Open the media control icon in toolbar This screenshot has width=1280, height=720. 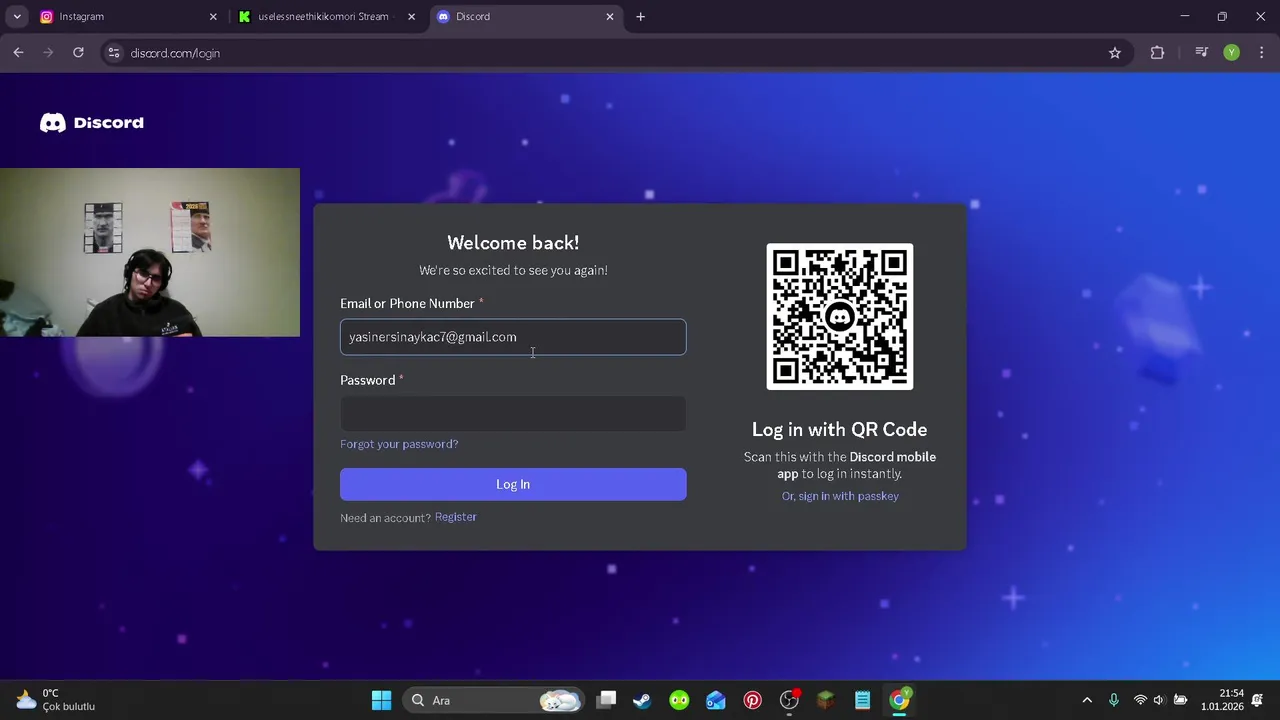pyautogui.click(x=1202, y=53)
